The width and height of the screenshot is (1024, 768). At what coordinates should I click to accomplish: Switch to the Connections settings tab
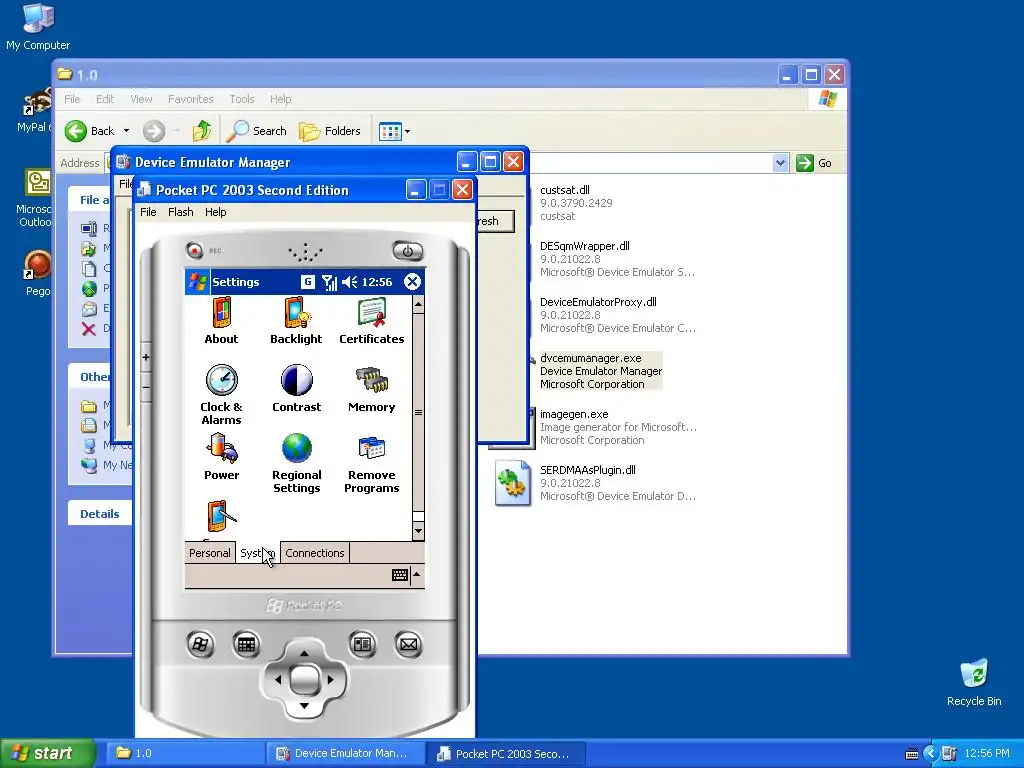coord(315,552)
